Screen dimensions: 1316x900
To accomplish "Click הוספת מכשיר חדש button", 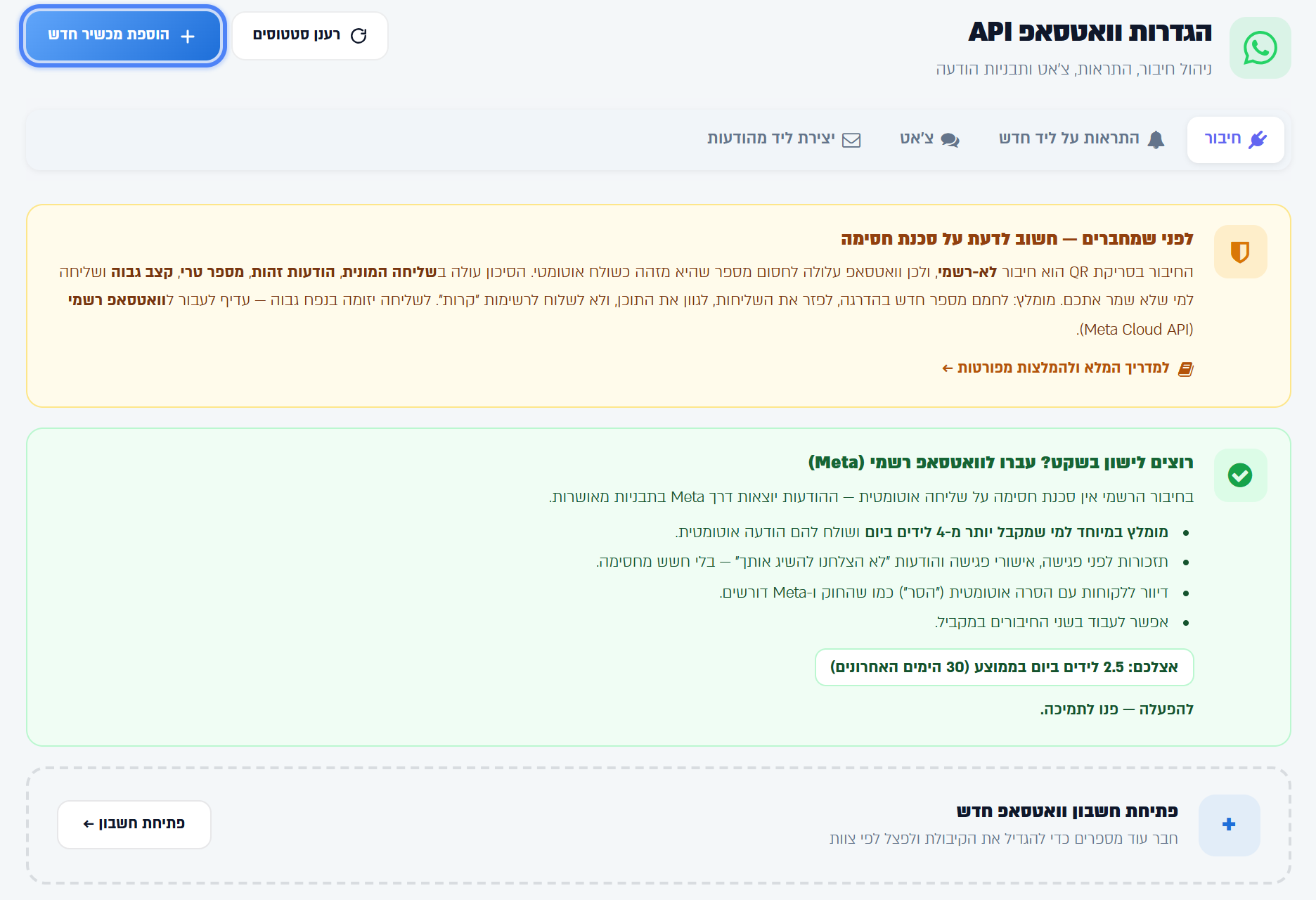I will 123,36.
